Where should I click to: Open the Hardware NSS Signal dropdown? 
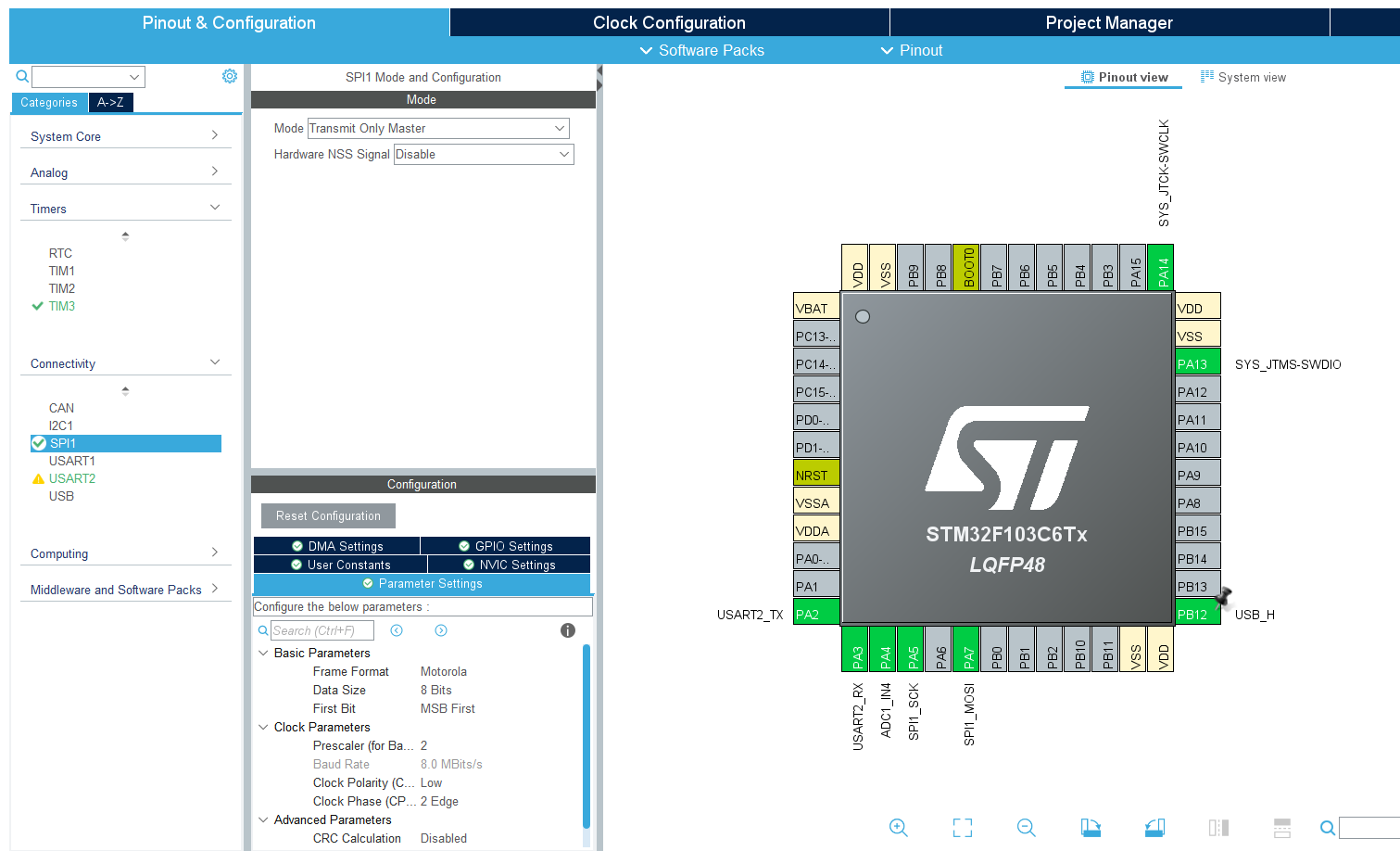point(484,154)
